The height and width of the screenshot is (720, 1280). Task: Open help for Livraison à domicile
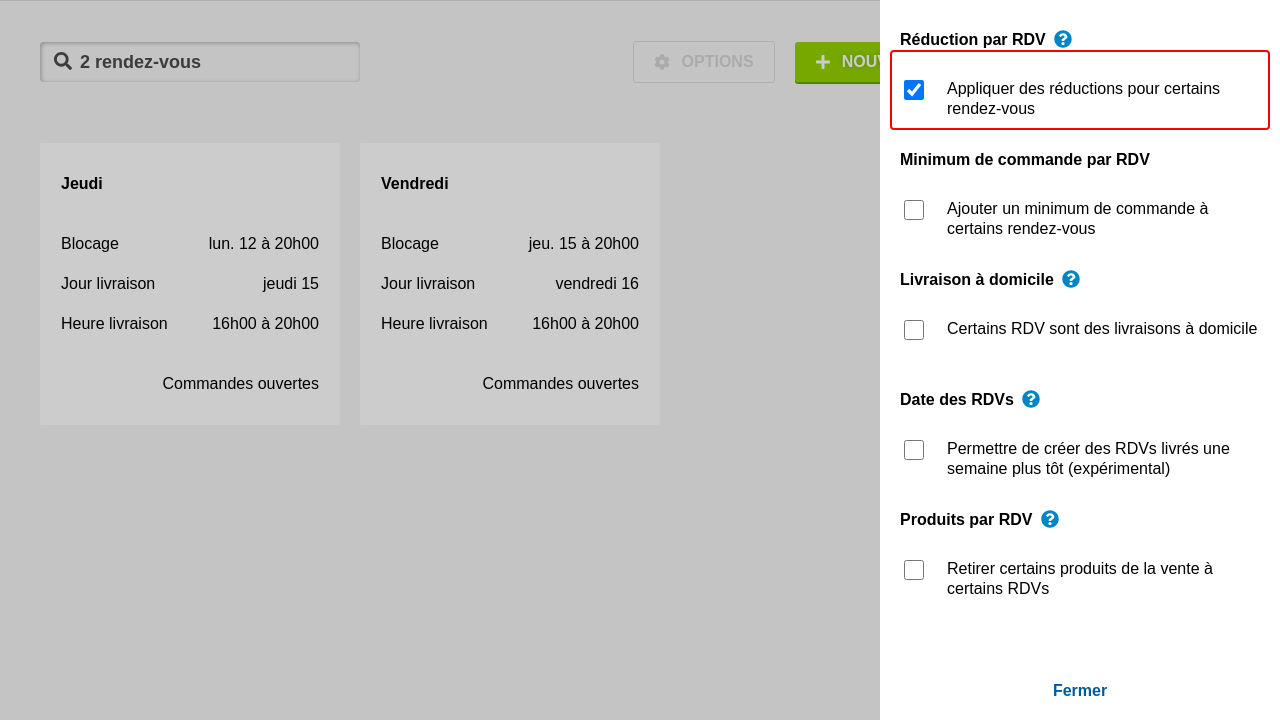pyautogui.click(x=1071, y=279)
